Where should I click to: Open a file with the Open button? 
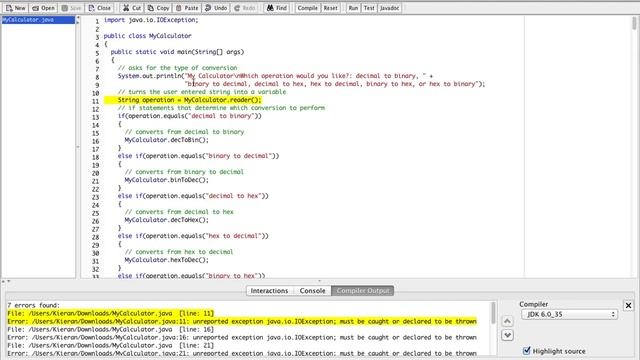point(43,8)
